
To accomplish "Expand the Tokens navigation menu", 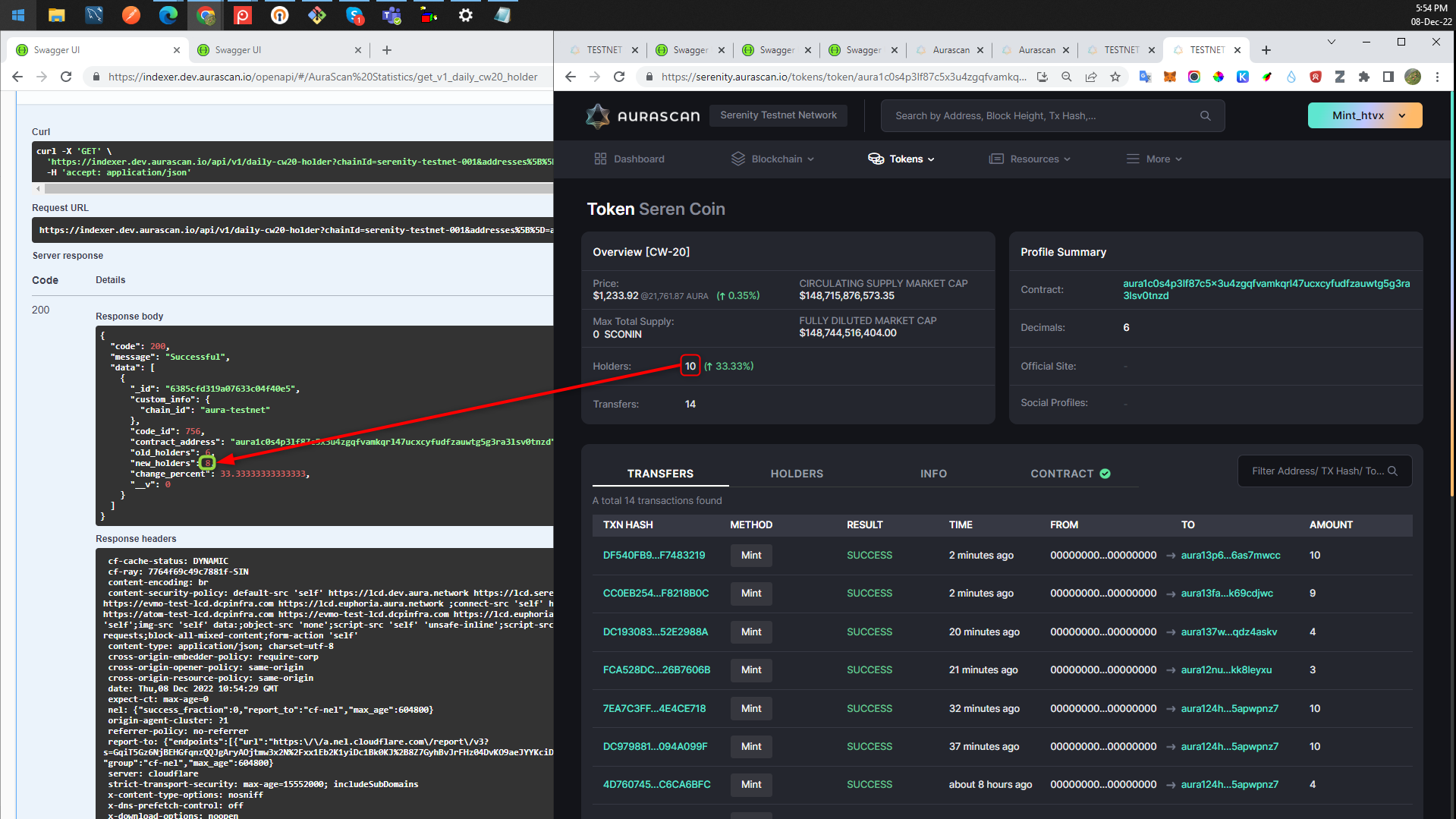I will pyautogui.click(x=901, y=159).
